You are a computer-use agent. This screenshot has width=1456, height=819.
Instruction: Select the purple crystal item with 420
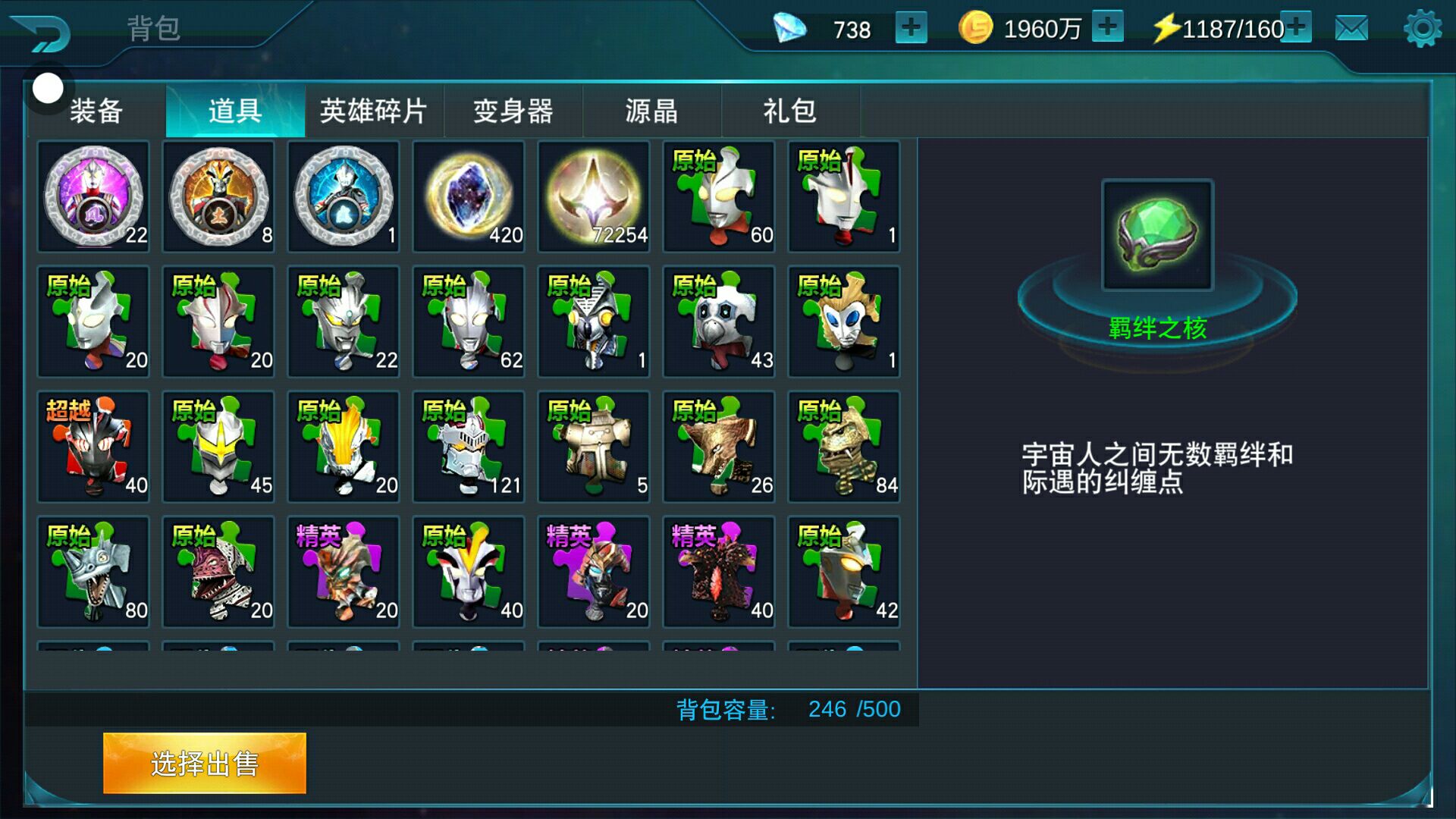[469, 196]
